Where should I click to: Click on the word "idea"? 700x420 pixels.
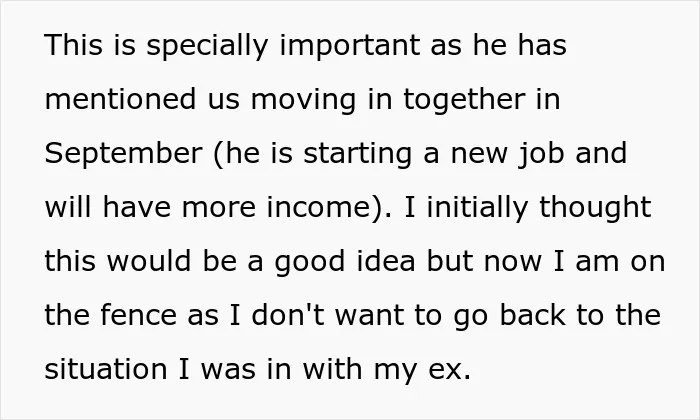386,262
